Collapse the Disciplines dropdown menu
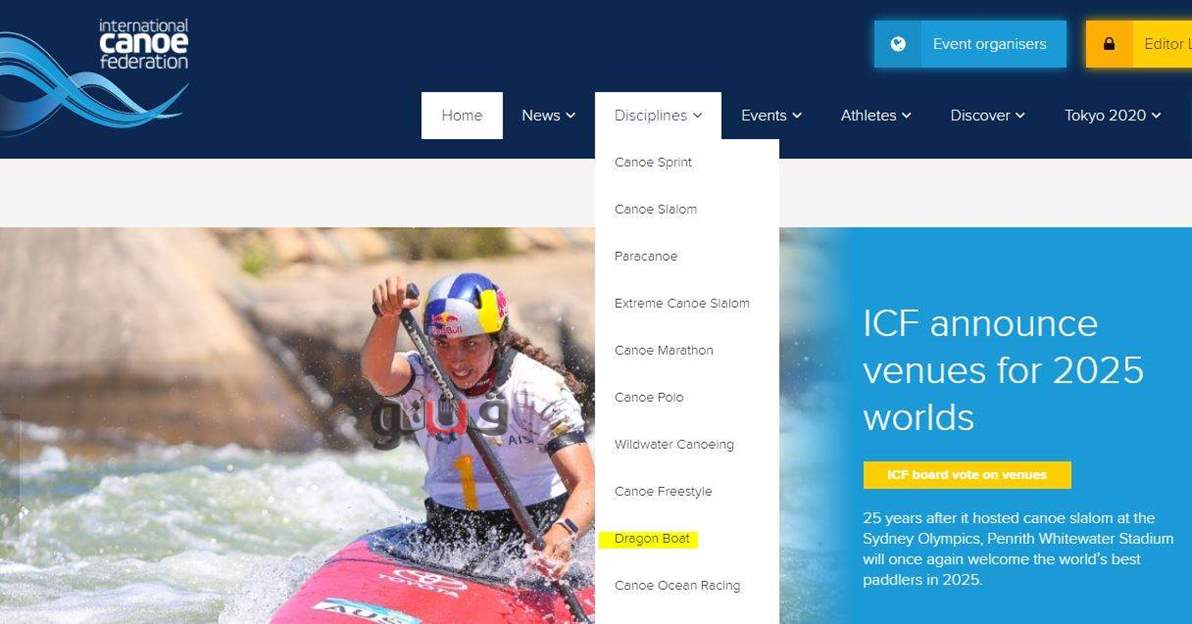Viewport: 1192px width, 624px height. click(658, 116)
